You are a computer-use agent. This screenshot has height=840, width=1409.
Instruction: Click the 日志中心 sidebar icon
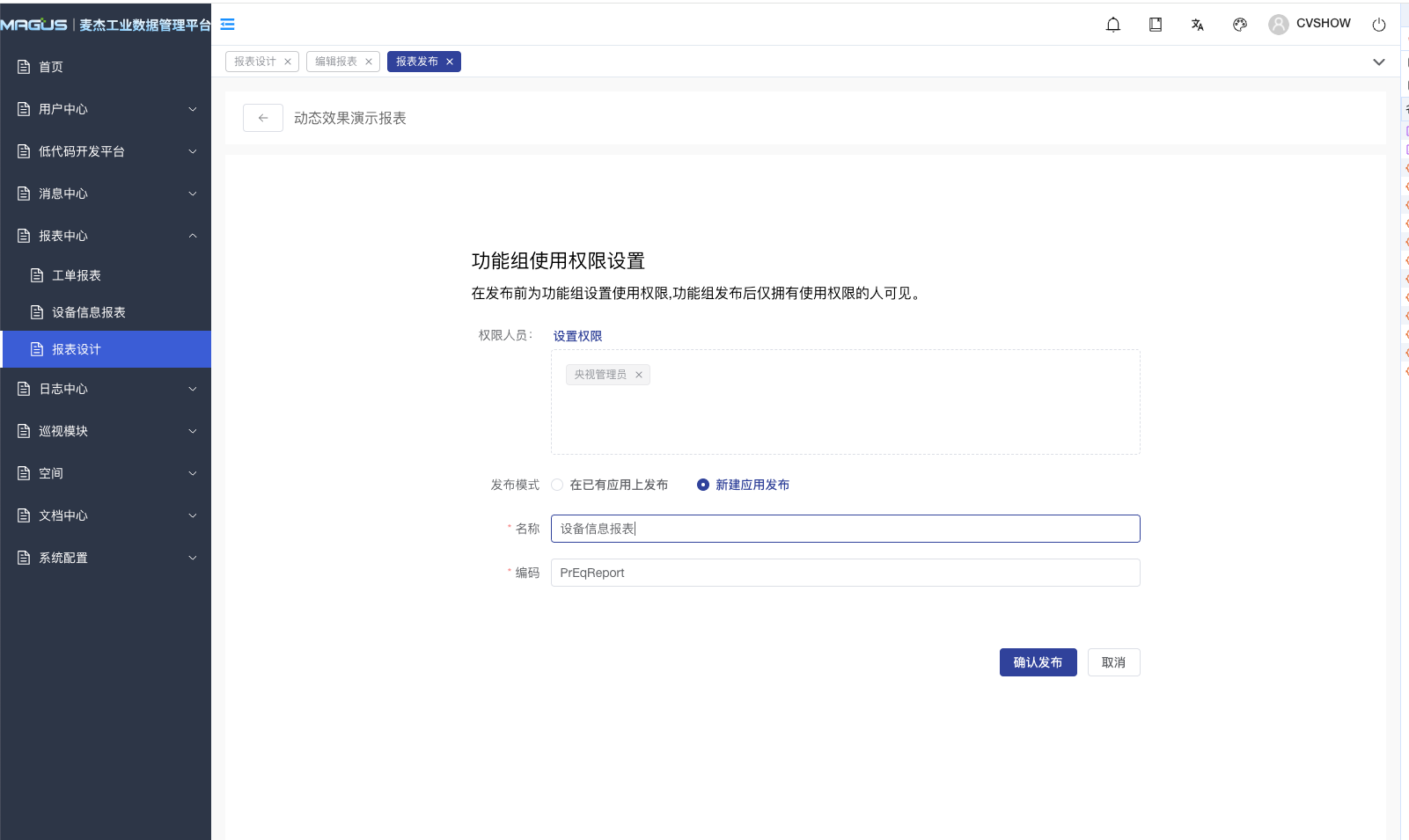click(x=24, y=389)
